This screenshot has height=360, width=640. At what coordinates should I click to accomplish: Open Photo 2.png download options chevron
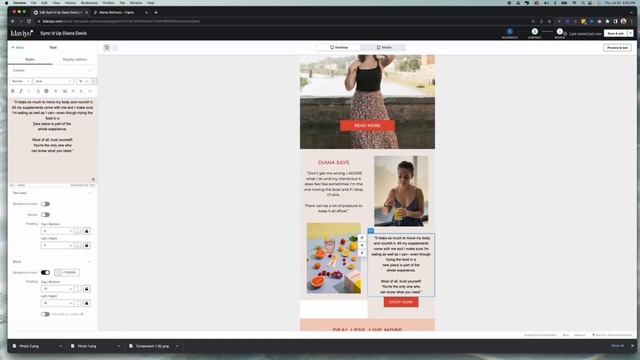[x=61, y=346]
